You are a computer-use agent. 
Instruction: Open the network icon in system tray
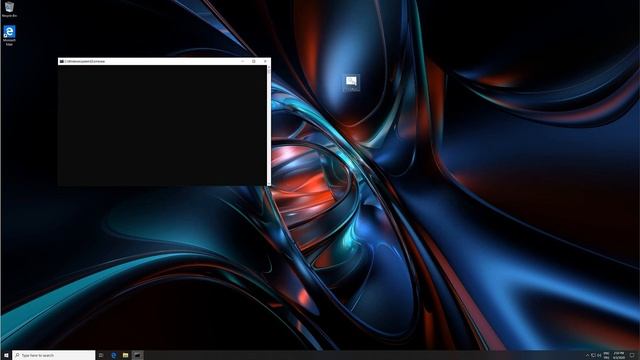593,355
